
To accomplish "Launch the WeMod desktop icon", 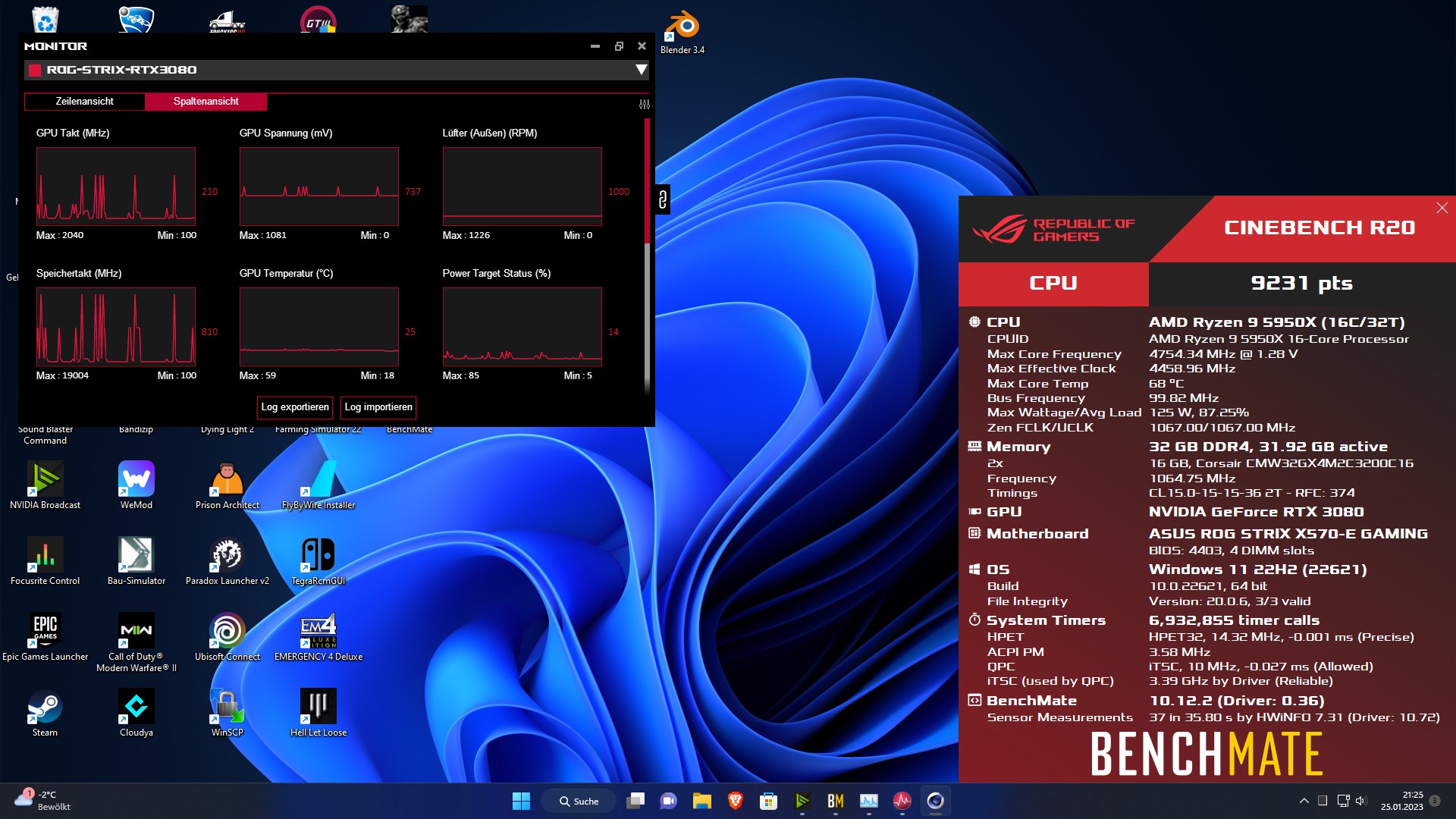I will pos(136,486).
